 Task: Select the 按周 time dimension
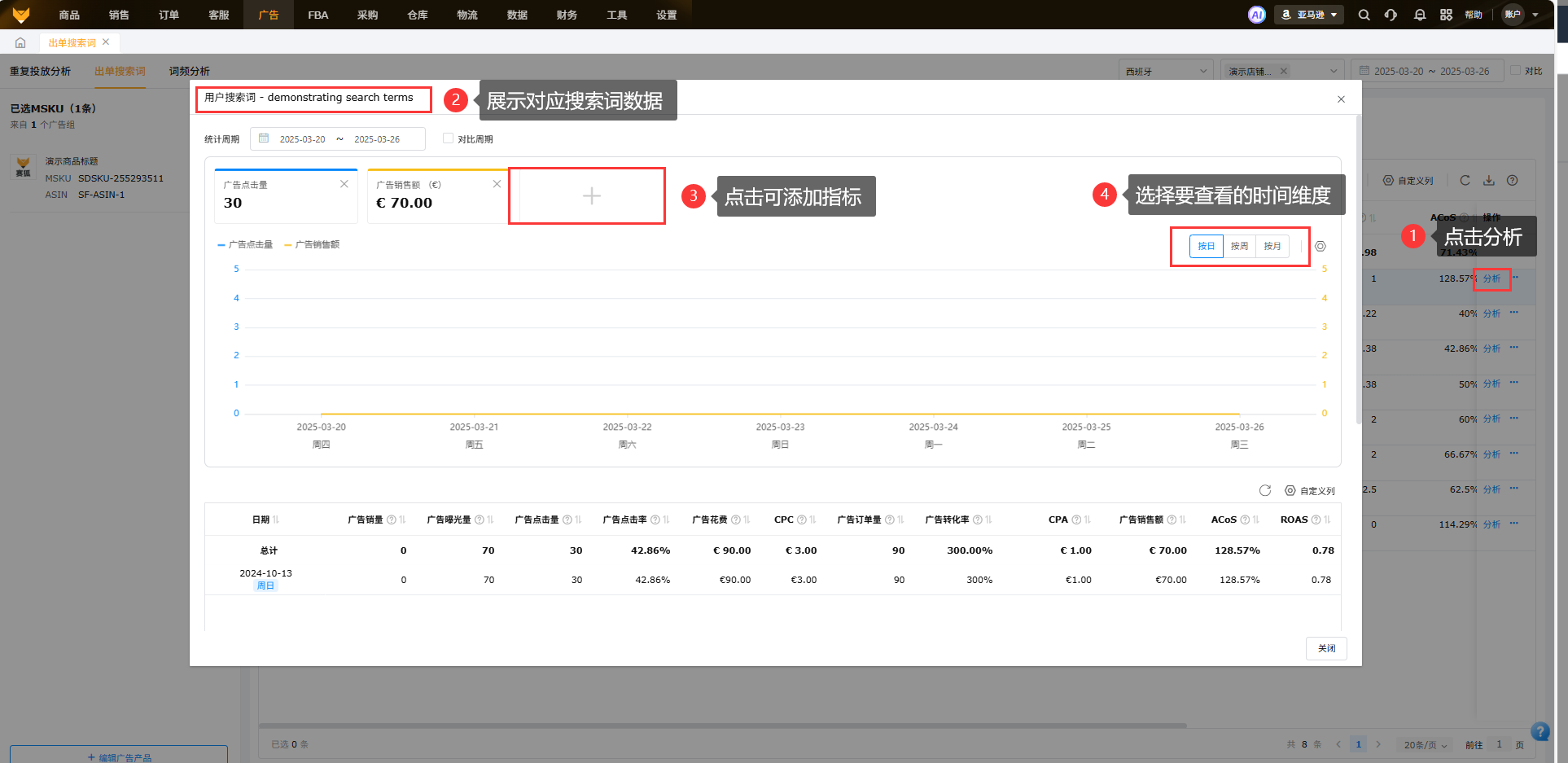click(x=1239, y=246)
